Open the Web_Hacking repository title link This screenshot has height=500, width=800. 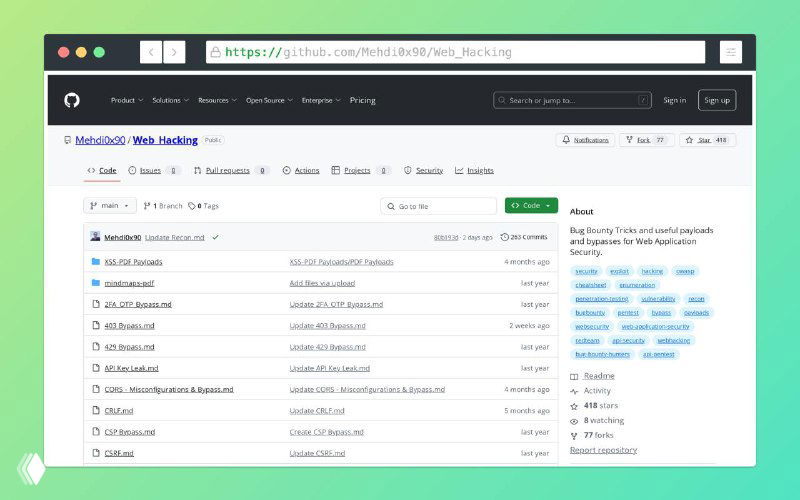[x=165, y=140]
